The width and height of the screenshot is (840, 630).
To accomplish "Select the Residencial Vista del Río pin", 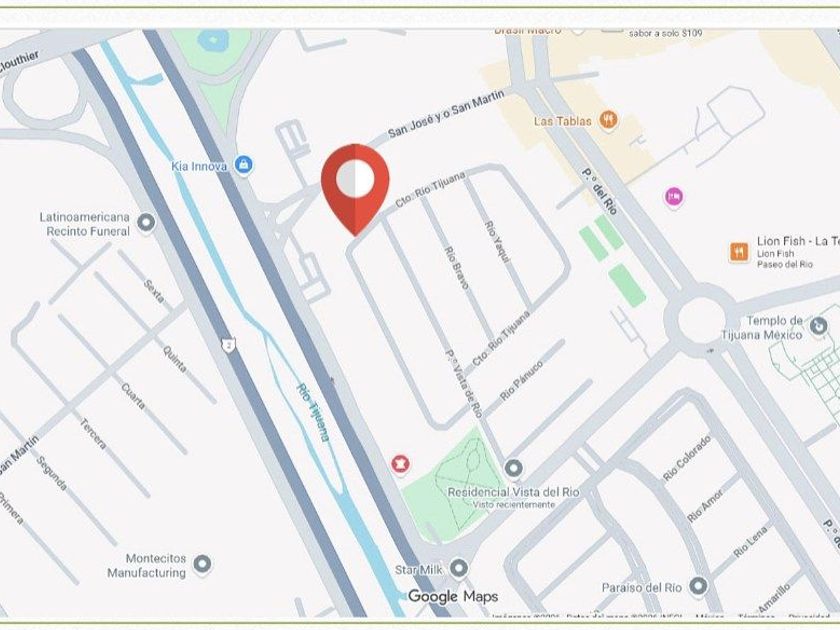I will tap(513, 469).
